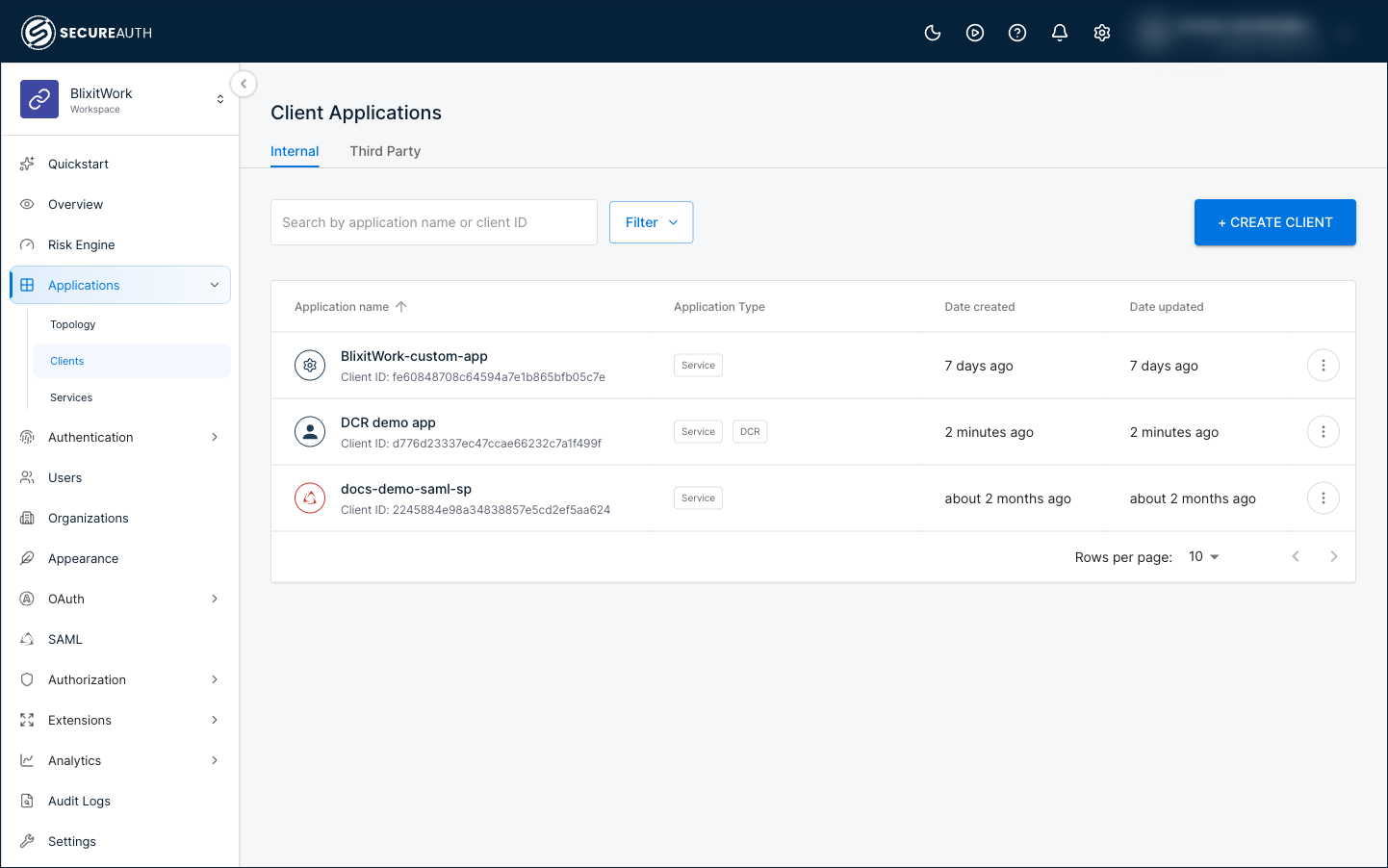Click the Extensions icon in the sidebar
Viewport: 1388px width, 868px height.
27,720
